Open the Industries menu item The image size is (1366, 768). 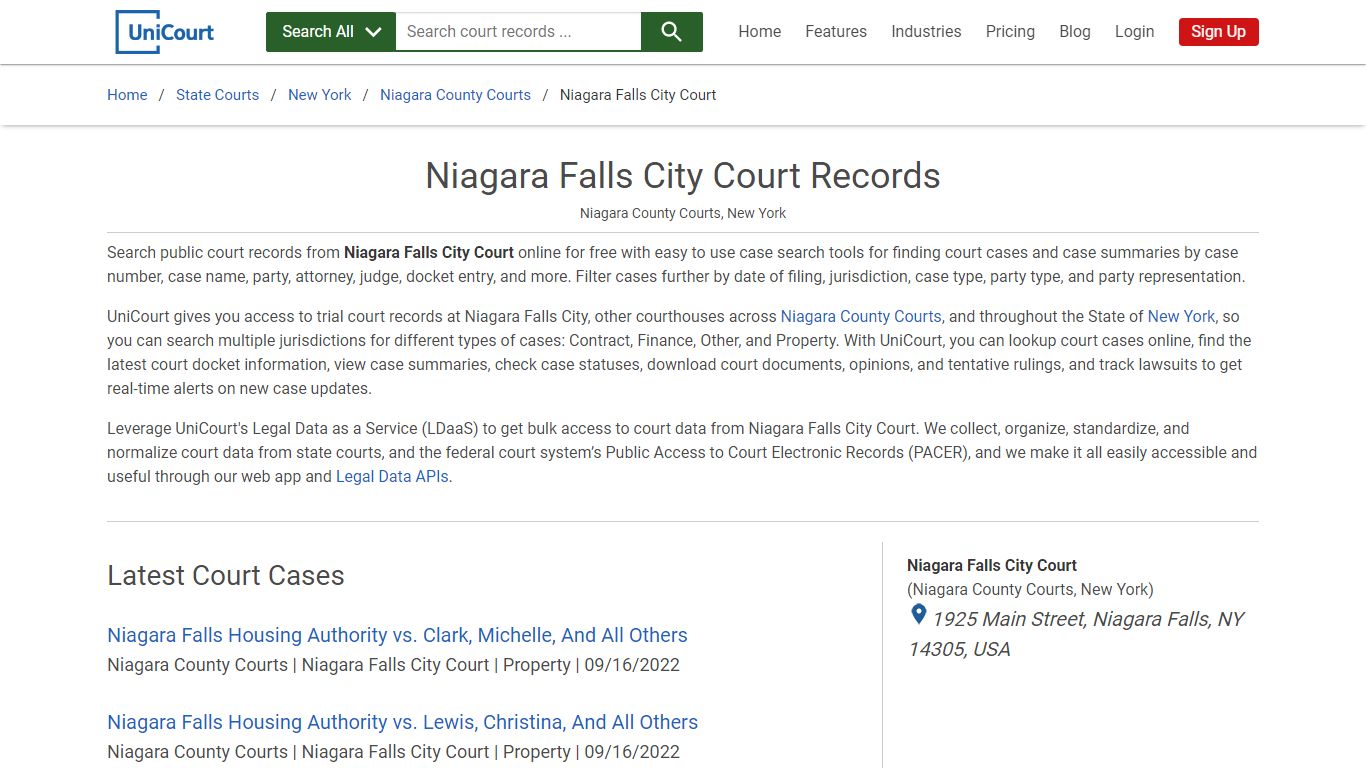point(926,32)
